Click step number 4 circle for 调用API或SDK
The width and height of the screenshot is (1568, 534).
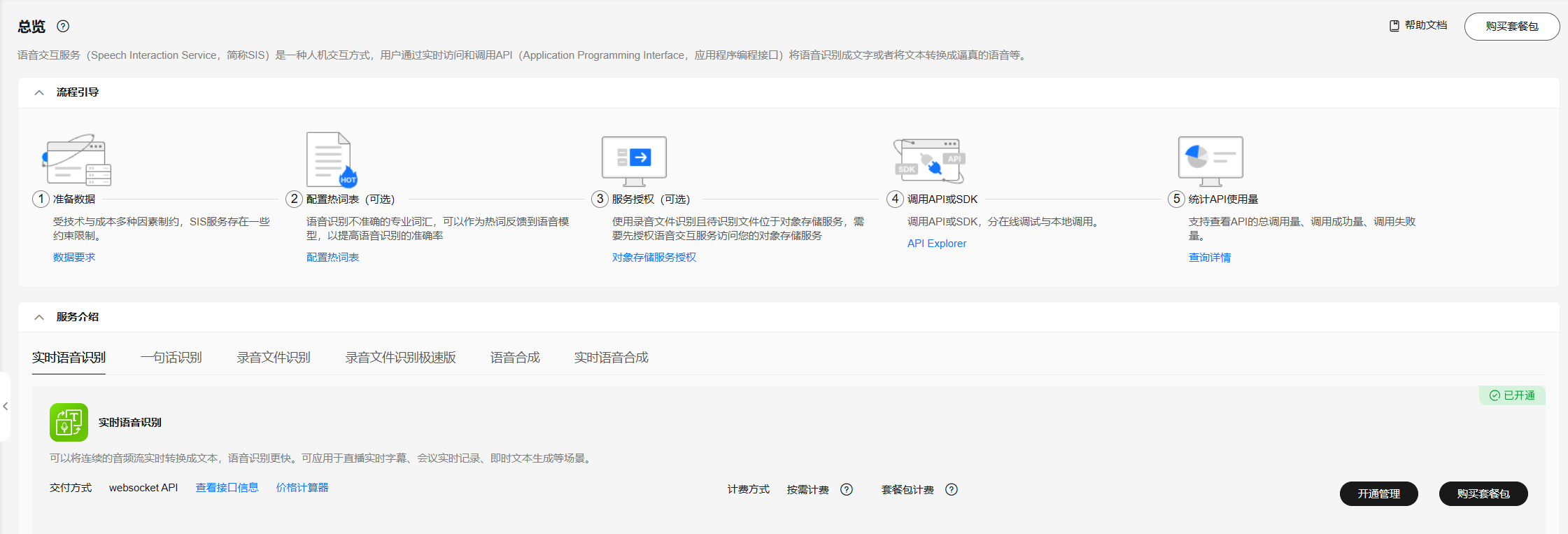pos(895,199)
